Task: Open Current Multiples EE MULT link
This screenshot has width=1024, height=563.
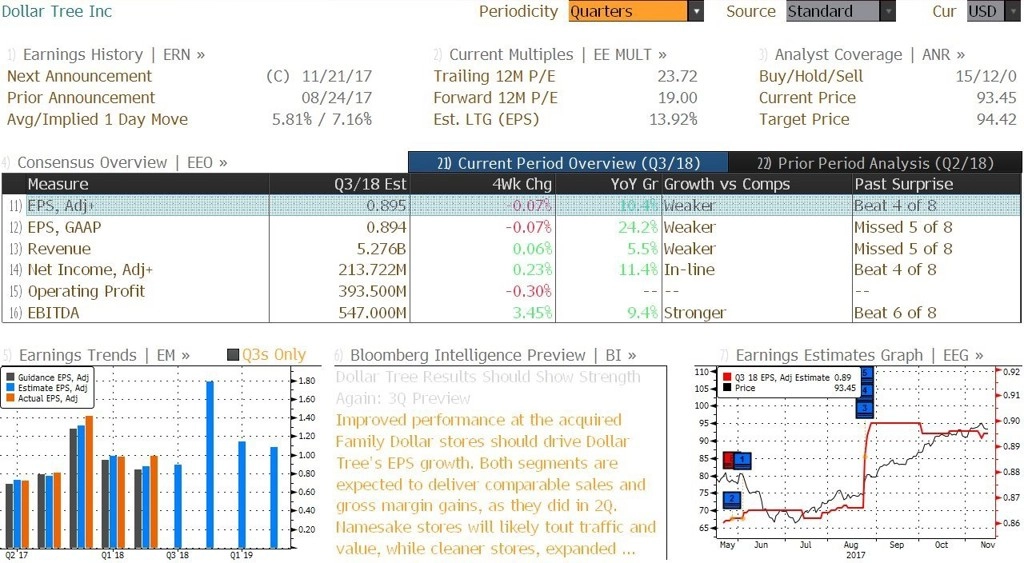Action: [x=558, y=55]
